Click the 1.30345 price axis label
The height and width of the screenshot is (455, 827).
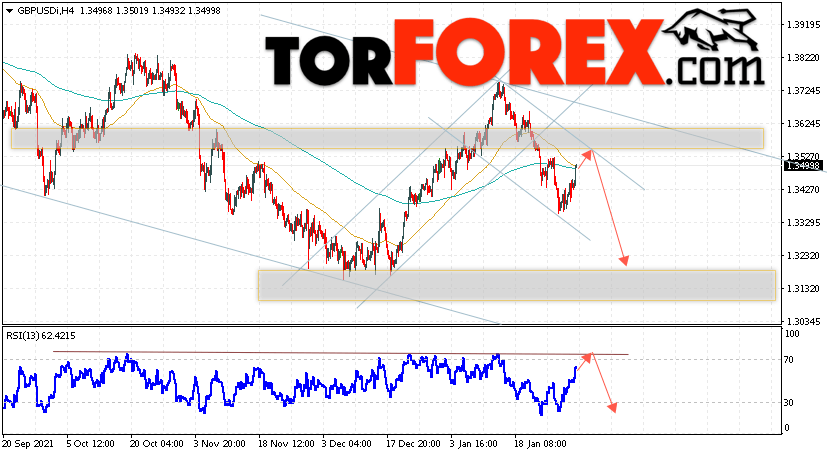[x=803, y=322]
